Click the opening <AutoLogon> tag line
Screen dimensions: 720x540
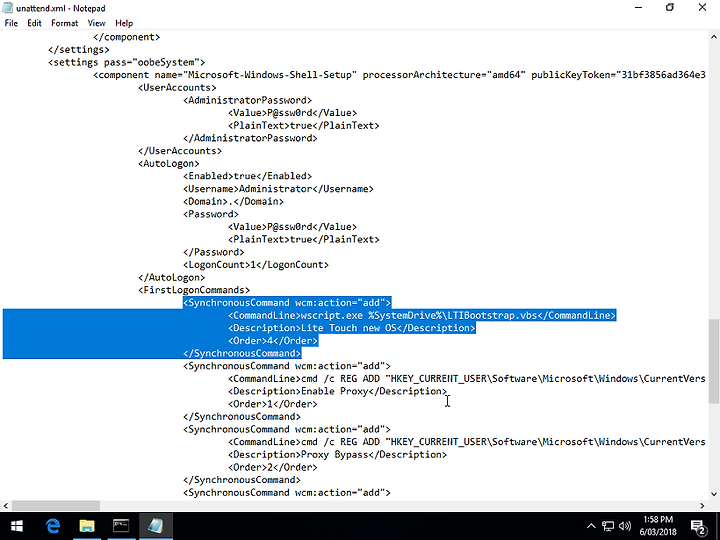(x=169, y=163)
